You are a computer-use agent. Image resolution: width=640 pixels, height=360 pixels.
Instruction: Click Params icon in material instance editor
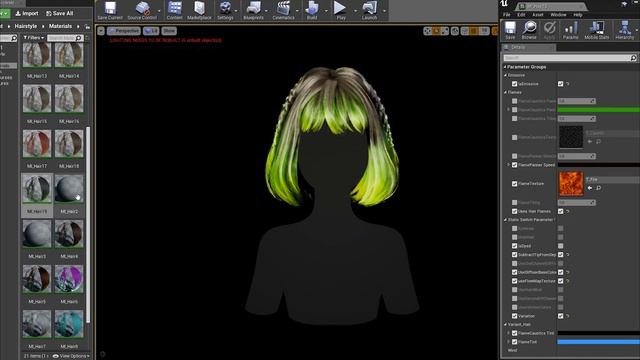571,30
